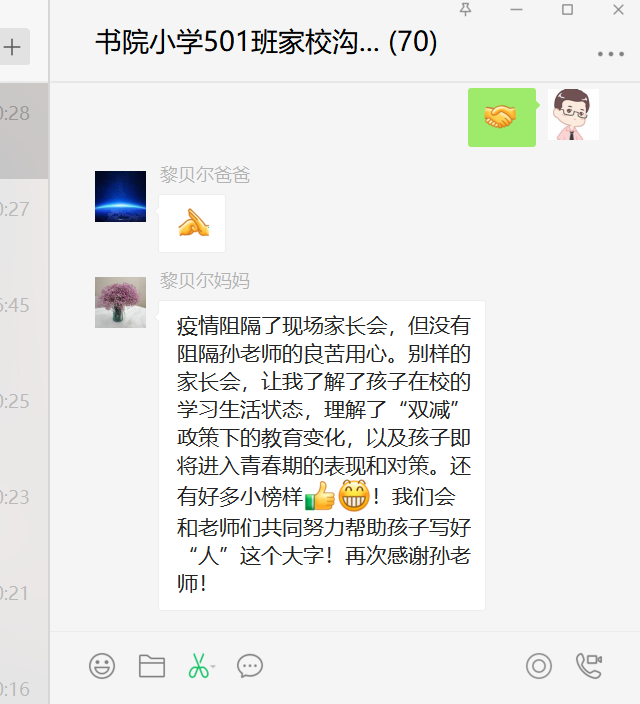640x704 pixels.
Task: Open chat history speech bubble icon
Action: (x=250, y=665)
